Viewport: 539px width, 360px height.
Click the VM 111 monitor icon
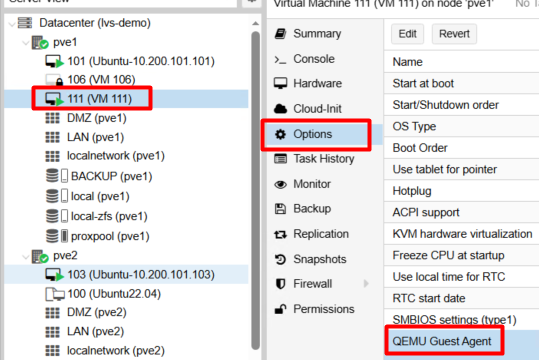tap(54, 99)
